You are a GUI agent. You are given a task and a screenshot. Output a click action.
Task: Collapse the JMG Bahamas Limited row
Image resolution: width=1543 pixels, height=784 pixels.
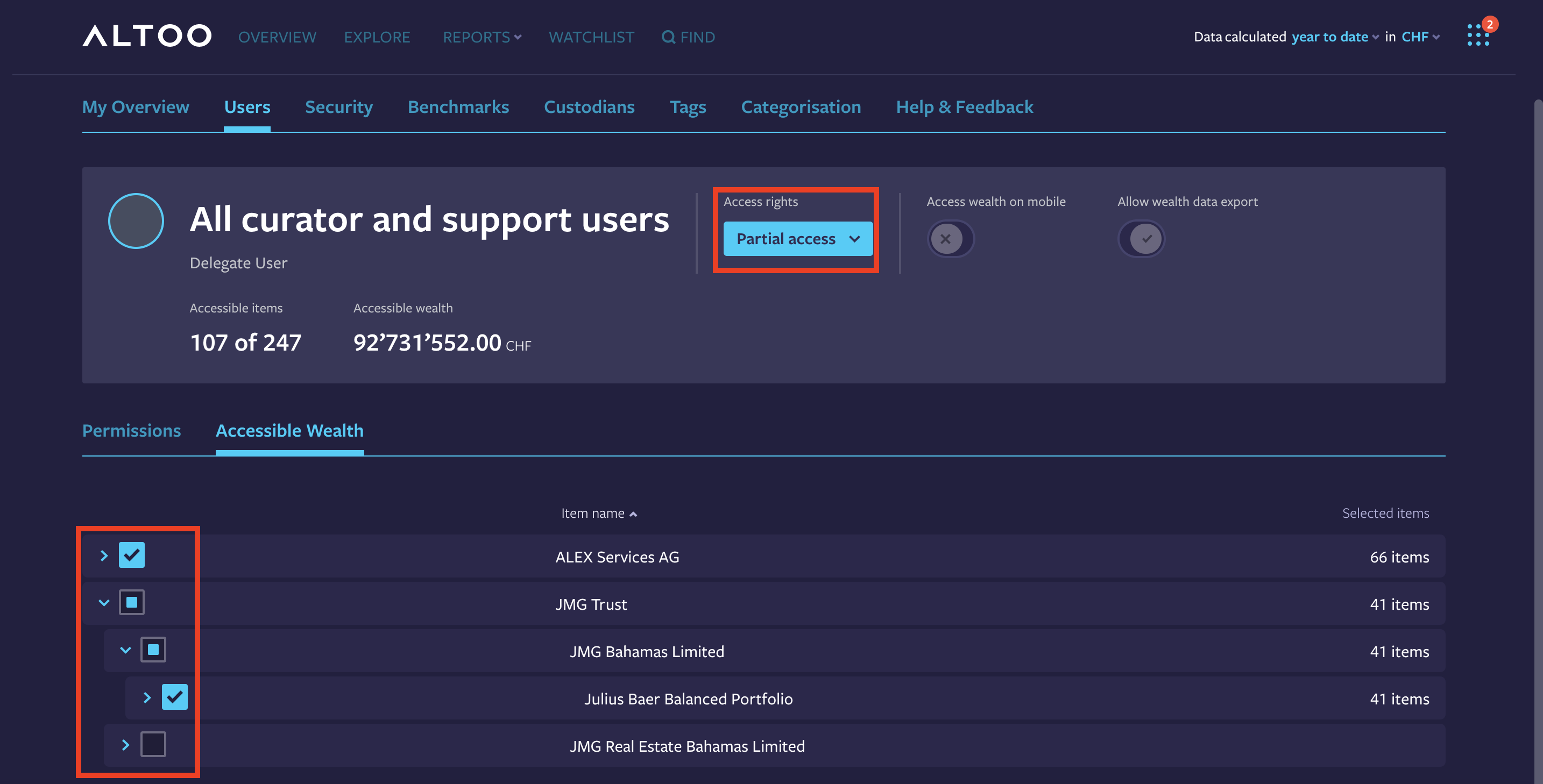pyautogui.click(x=125, y=650)
